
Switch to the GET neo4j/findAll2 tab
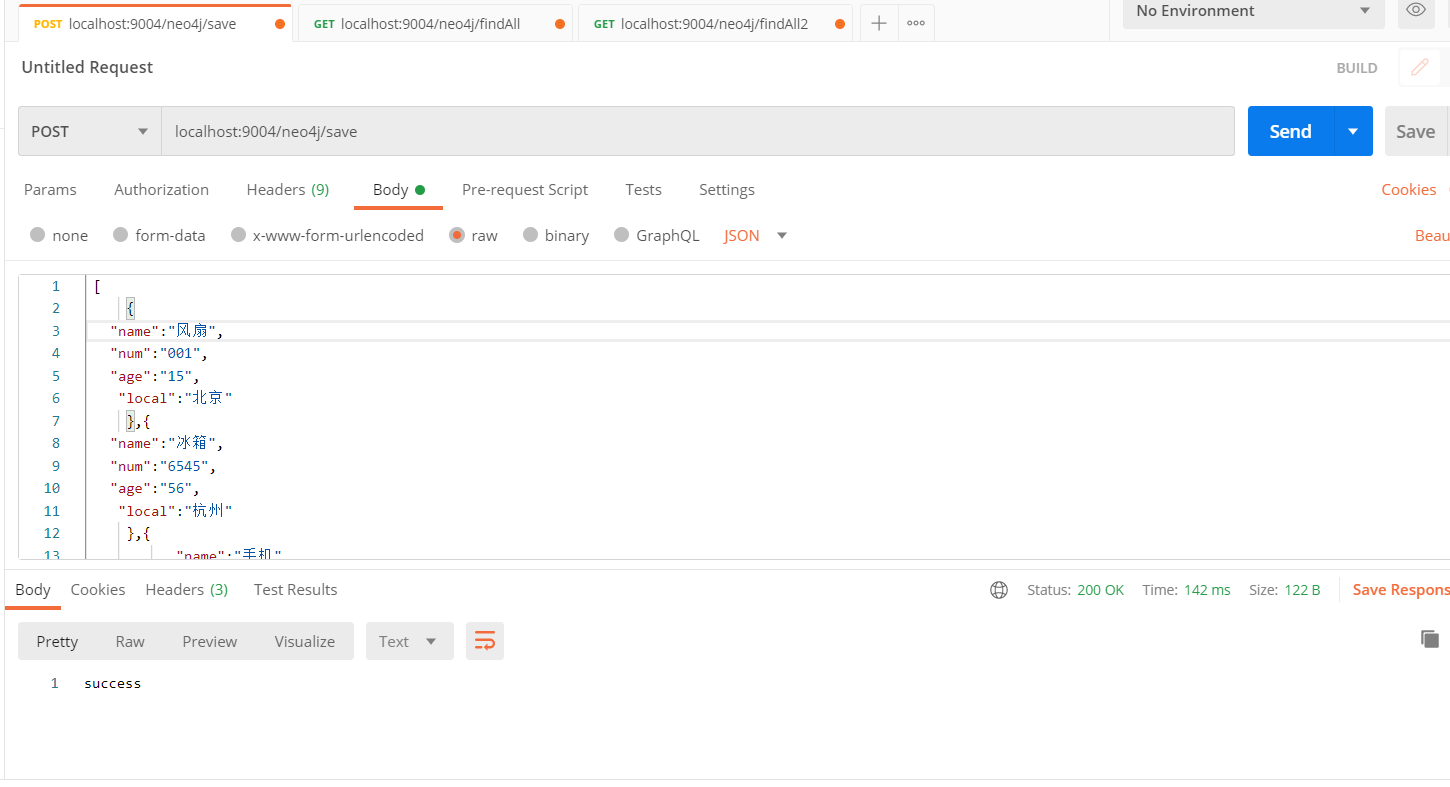[715, 24]
